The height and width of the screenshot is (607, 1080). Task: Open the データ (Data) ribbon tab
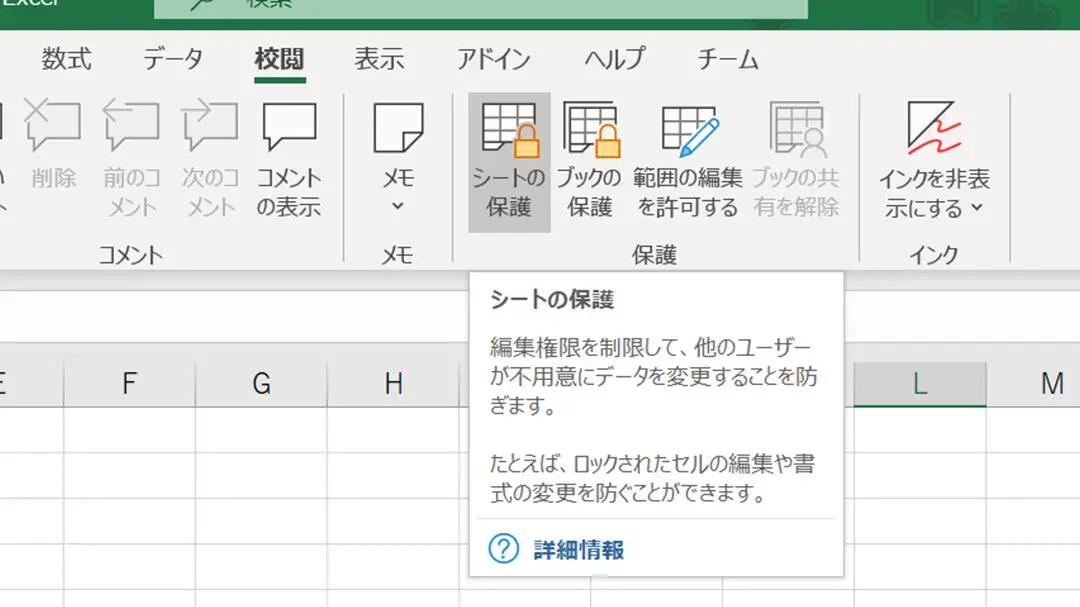pos(172,59)
